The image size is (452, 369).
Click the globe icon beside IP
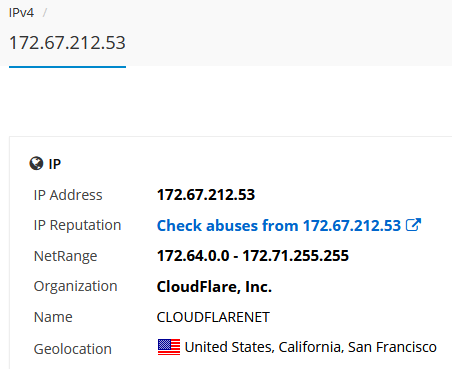point(36,164)
